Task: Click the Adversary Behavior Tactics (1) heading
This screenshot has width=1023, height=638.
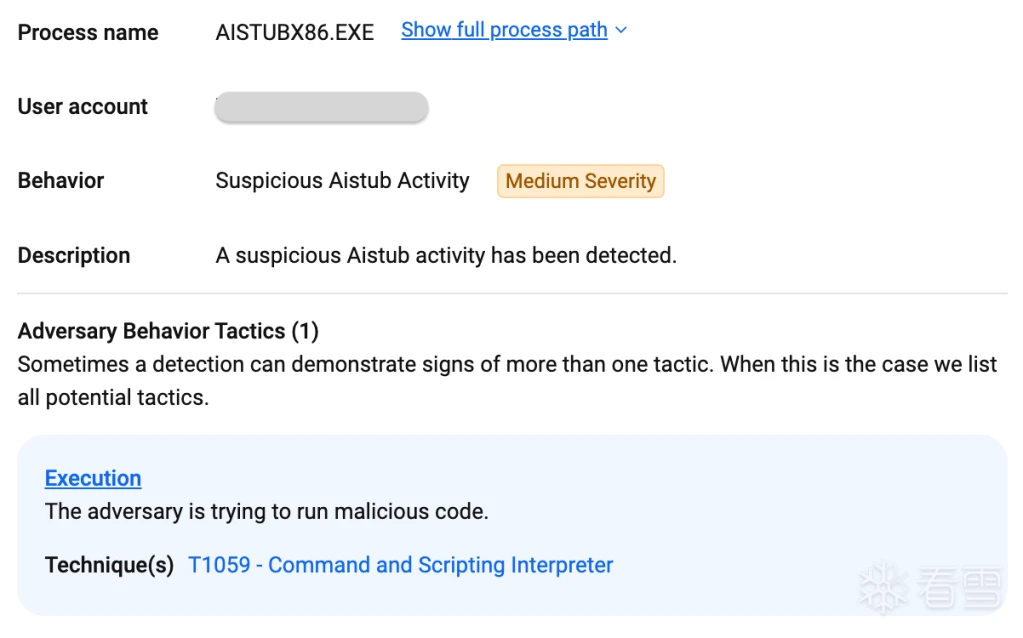Action: [168, 331]
